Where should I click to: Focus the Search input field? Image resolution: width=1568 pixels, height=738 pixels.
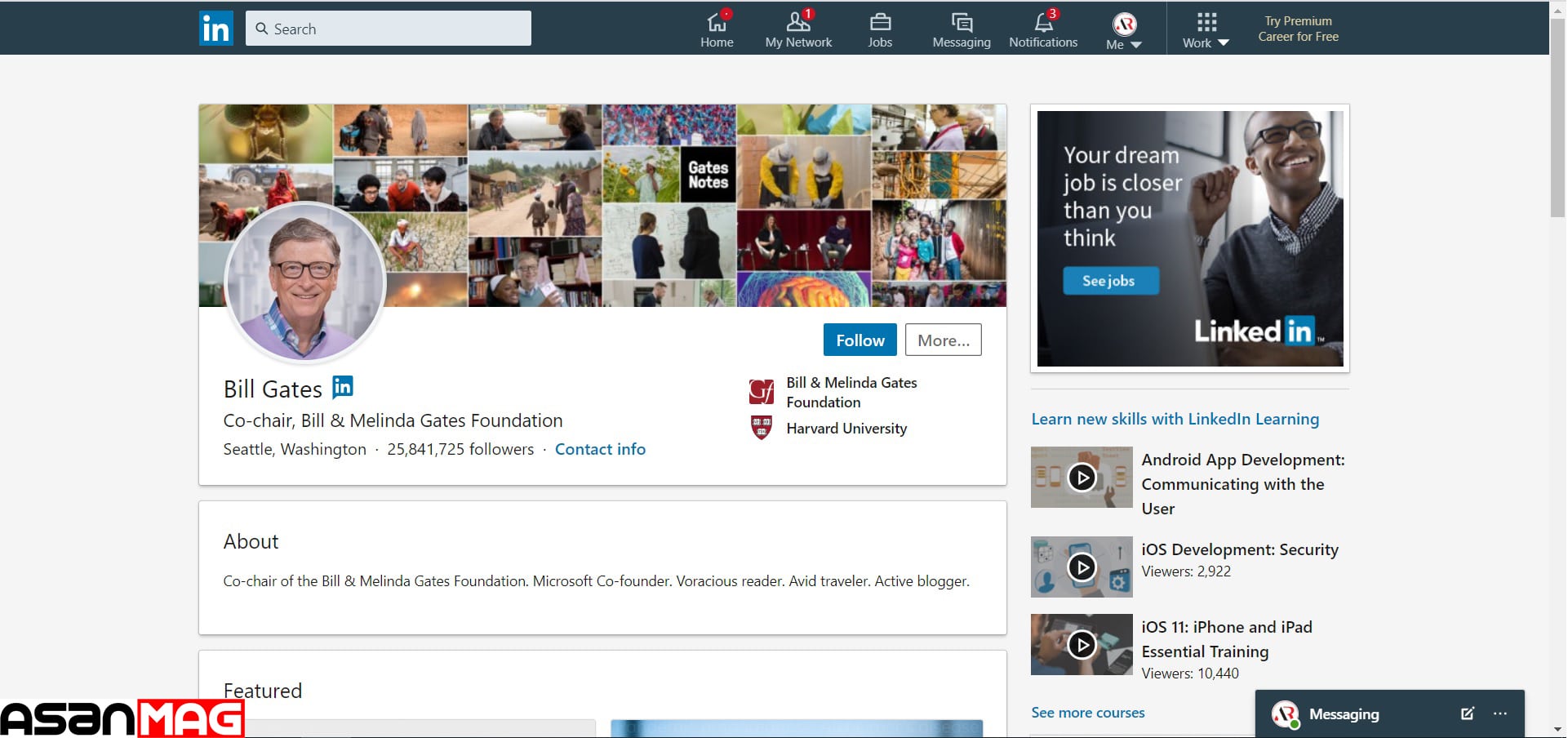(x=389, y=29)
